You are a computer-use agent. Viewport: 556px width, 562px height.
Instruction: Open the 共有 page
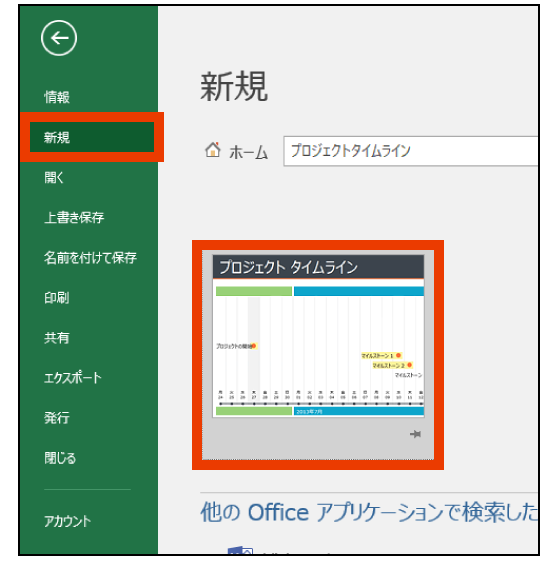(57, 338)
